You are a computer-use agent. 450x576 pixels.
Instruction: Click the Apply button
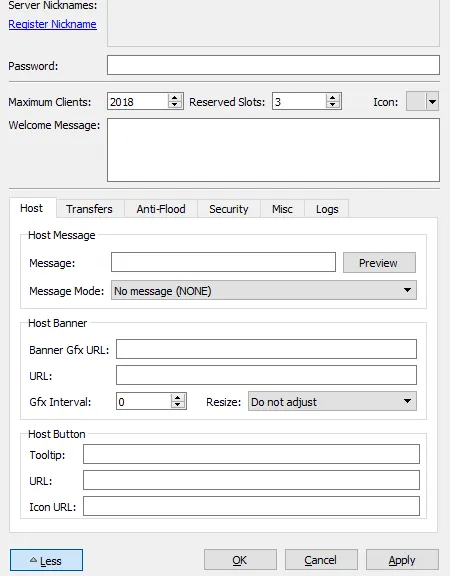click(402, 560)
